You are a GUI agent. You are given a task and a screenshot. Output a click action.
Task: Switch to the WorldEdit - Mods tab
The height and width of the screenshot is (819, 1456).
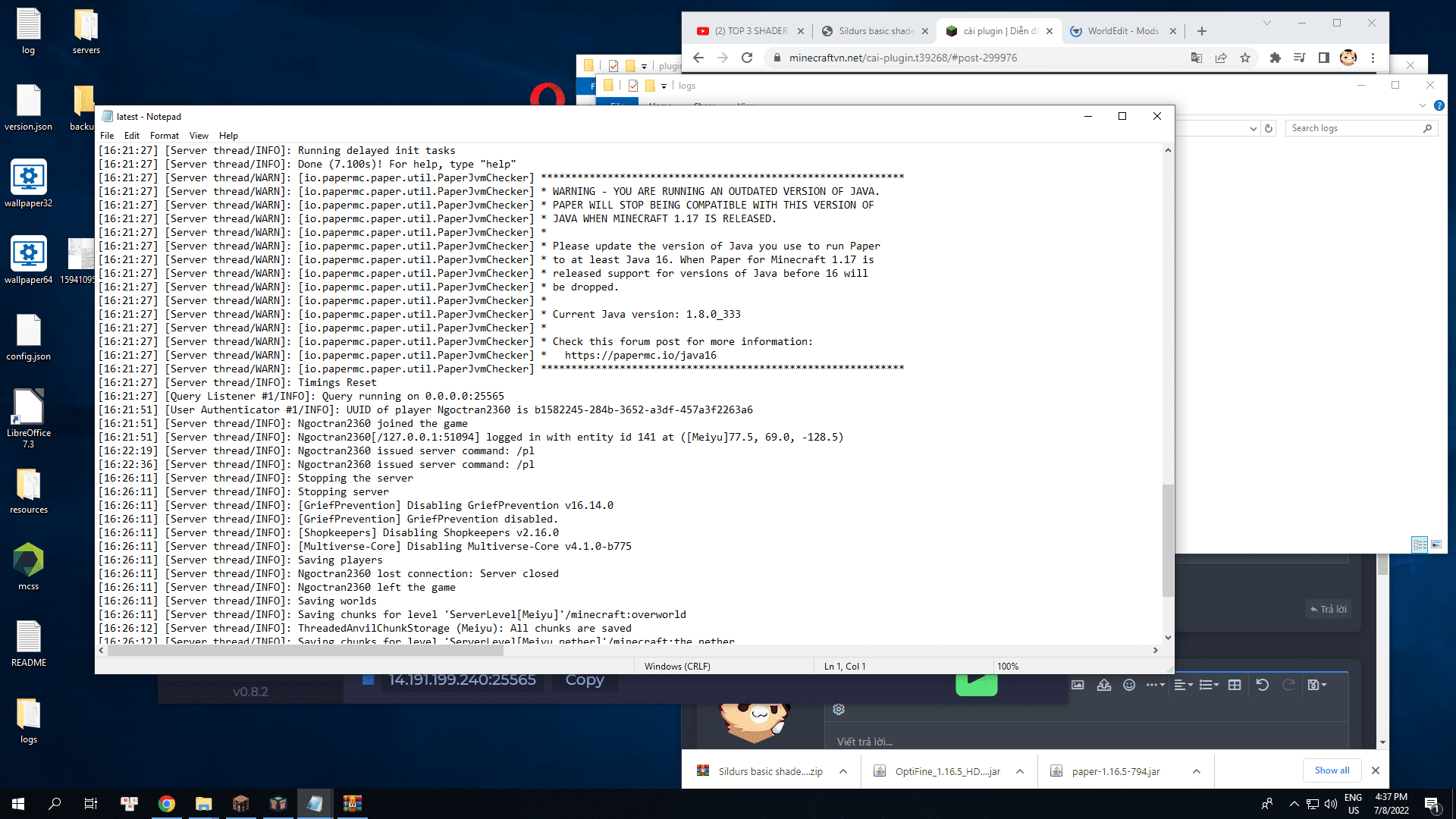(x=1122, y=31)
